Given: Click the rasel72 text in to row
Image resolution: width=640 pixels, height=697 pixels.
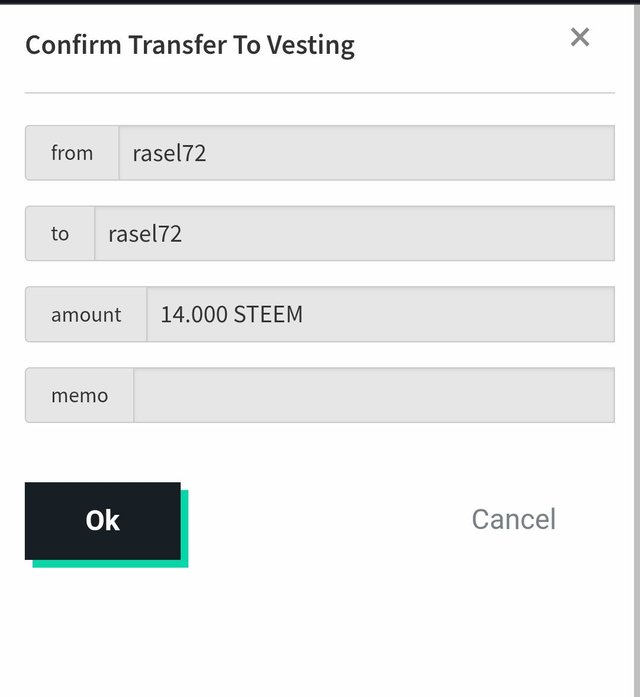Looking at the screenshot, I should click(x=145, y=234).
